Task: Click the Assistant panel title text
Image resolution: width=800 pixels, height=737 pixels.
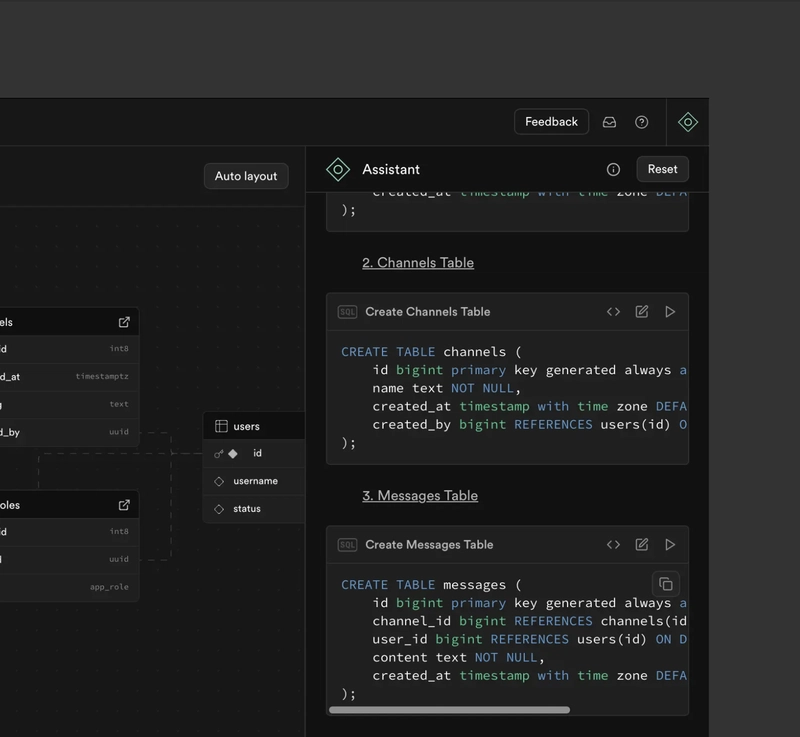Action: pos(391,169)
